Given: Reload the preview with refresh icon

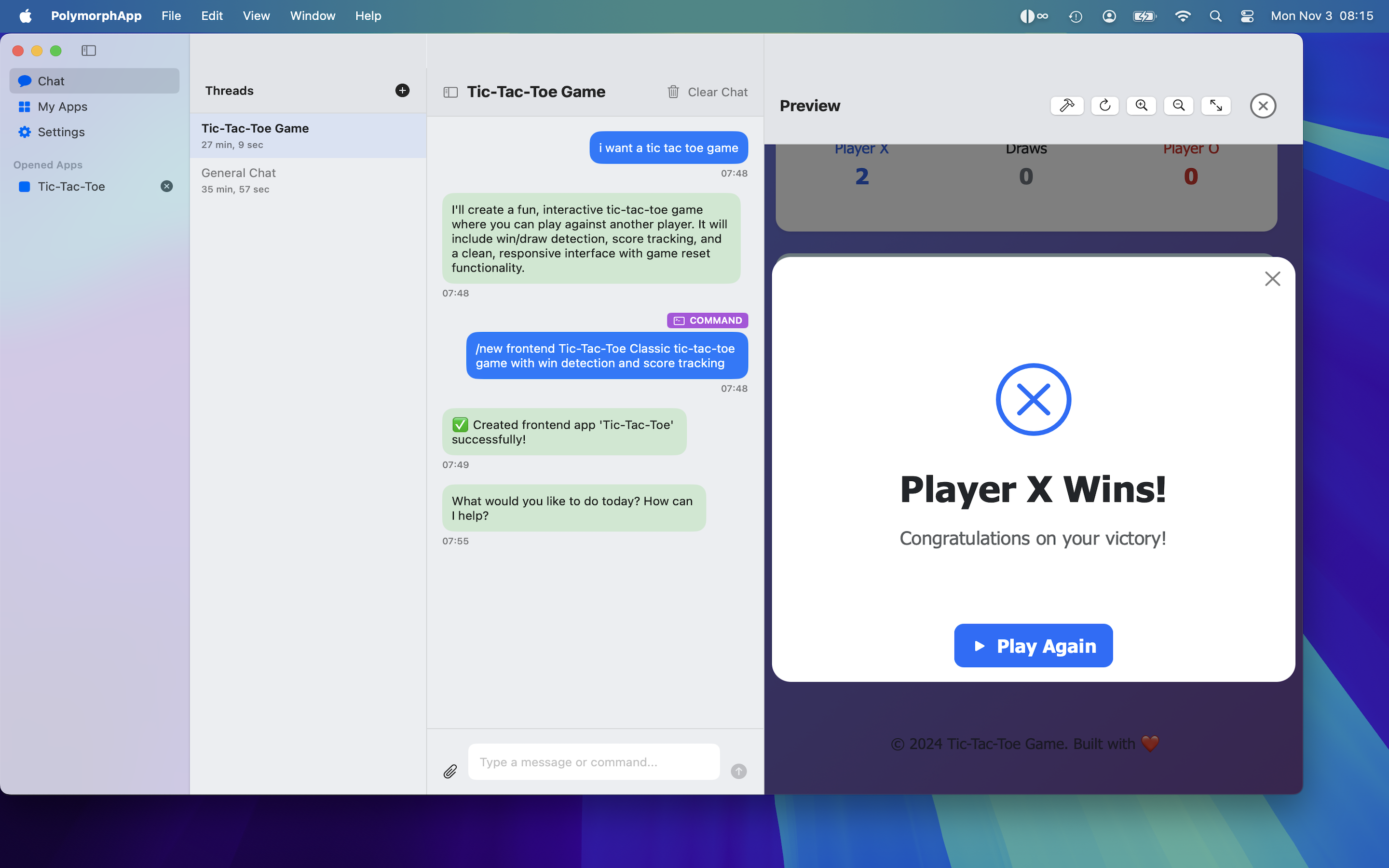Looking at the screenshot, I should click(x=1104, y=106).
